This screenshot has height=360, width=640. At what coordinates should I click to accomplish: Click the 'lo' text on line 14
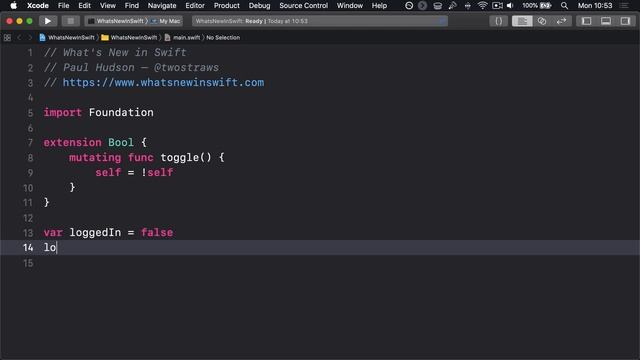click(50, 248)
